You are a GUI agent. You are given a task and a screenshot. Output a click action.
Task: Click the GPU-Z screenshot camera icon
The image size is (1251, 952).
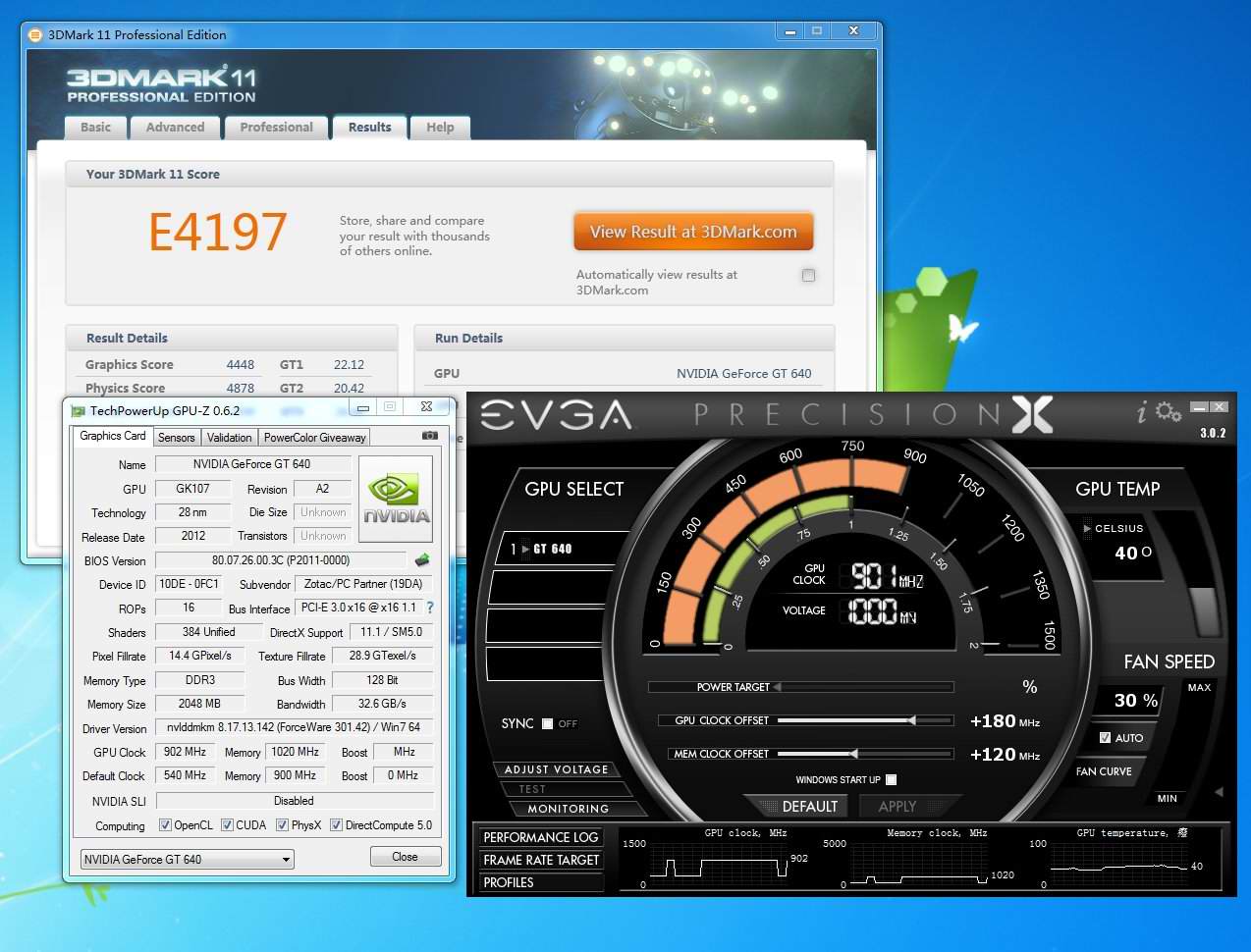tap(429, 436)
